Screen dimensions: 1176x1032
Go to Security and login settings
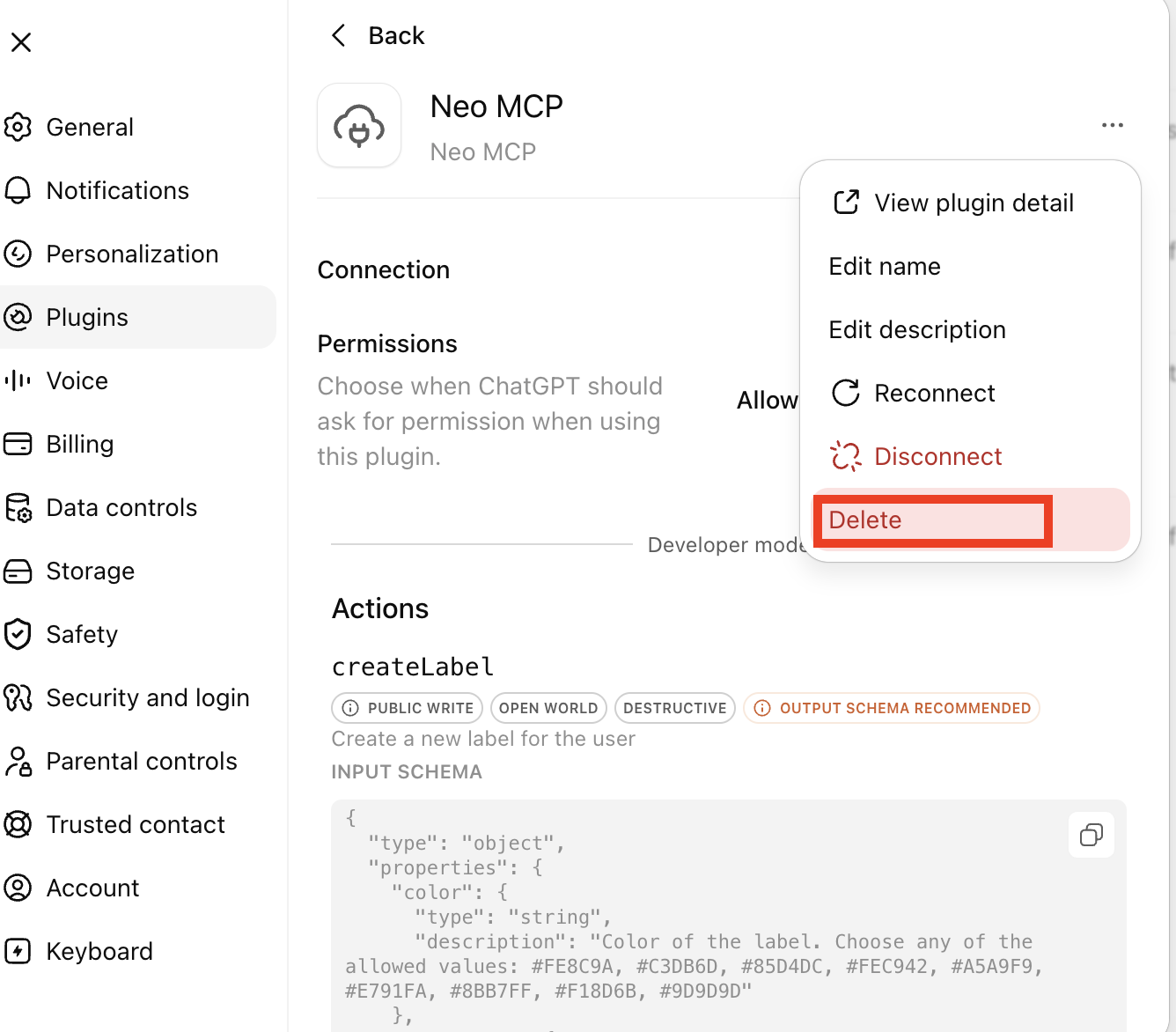click(137, 697)
